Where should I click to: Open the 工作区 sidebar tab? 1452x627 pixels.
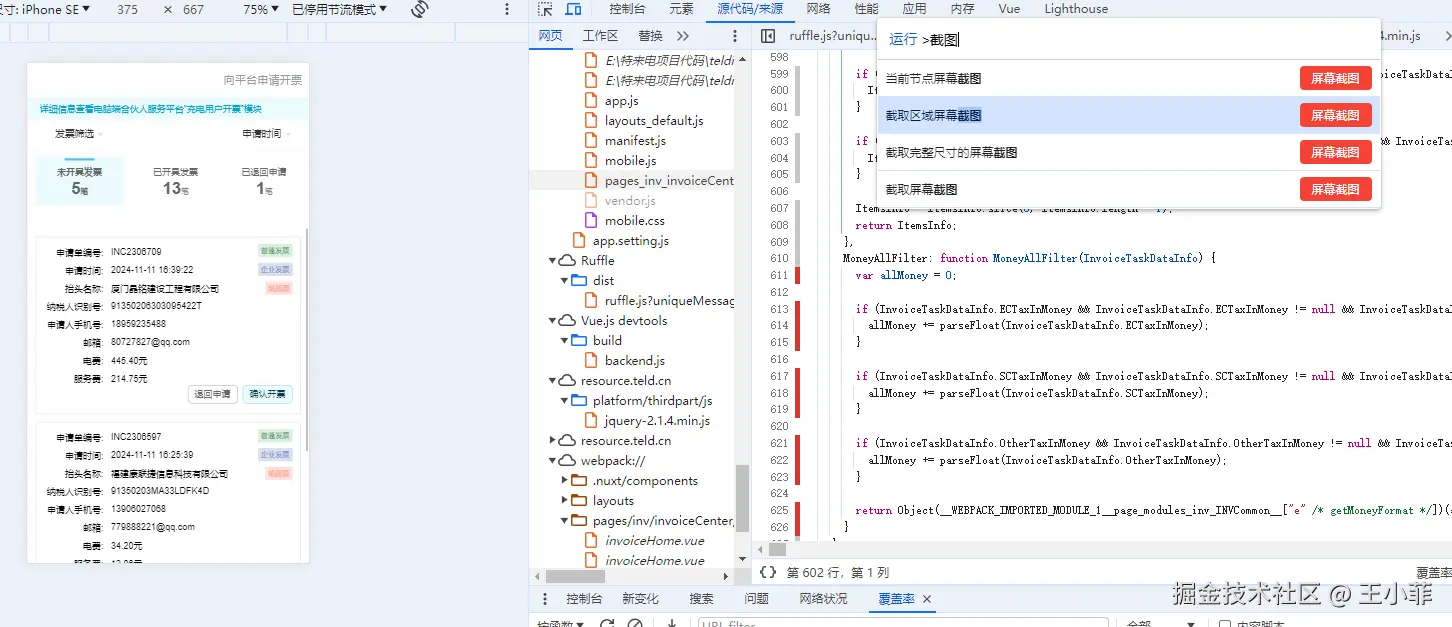point(600,36)
